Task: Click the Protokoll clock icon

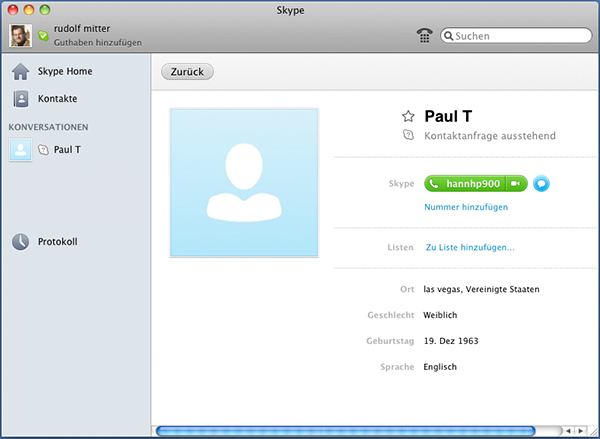Action: tap(21, 242)
